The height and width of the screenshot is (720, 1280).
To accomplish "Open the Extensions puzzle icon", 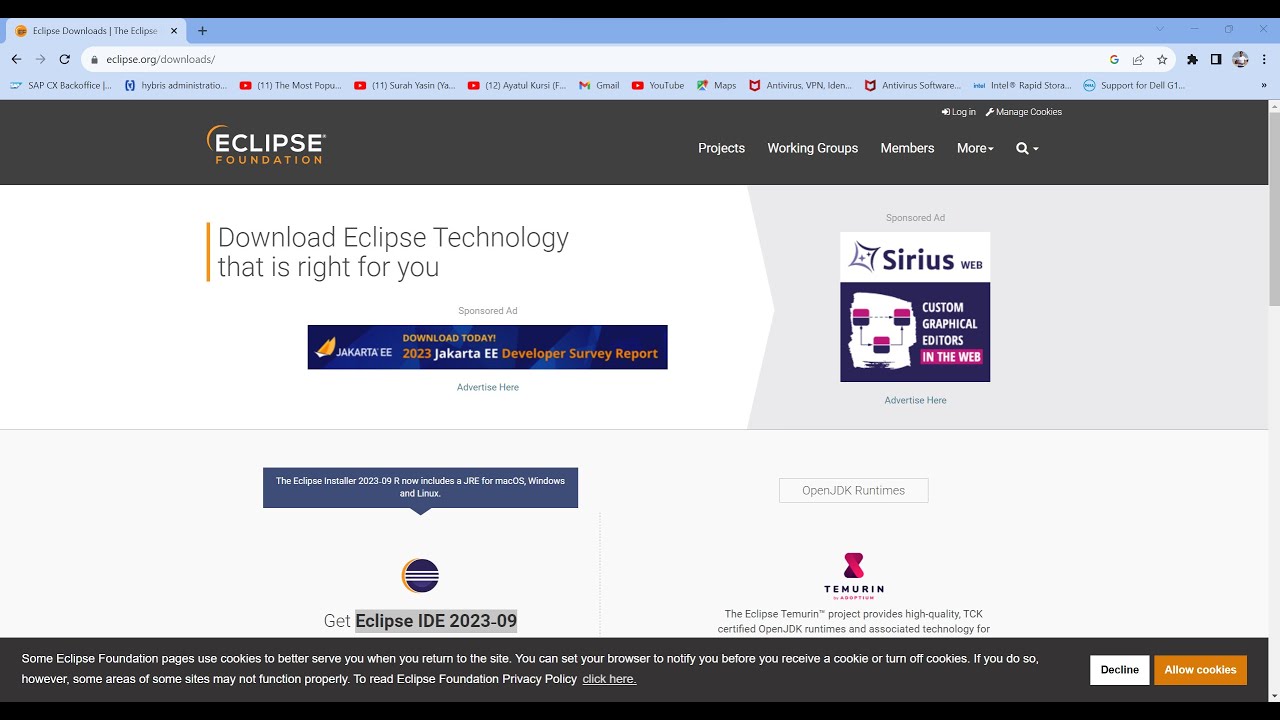I will (1192, 59).
